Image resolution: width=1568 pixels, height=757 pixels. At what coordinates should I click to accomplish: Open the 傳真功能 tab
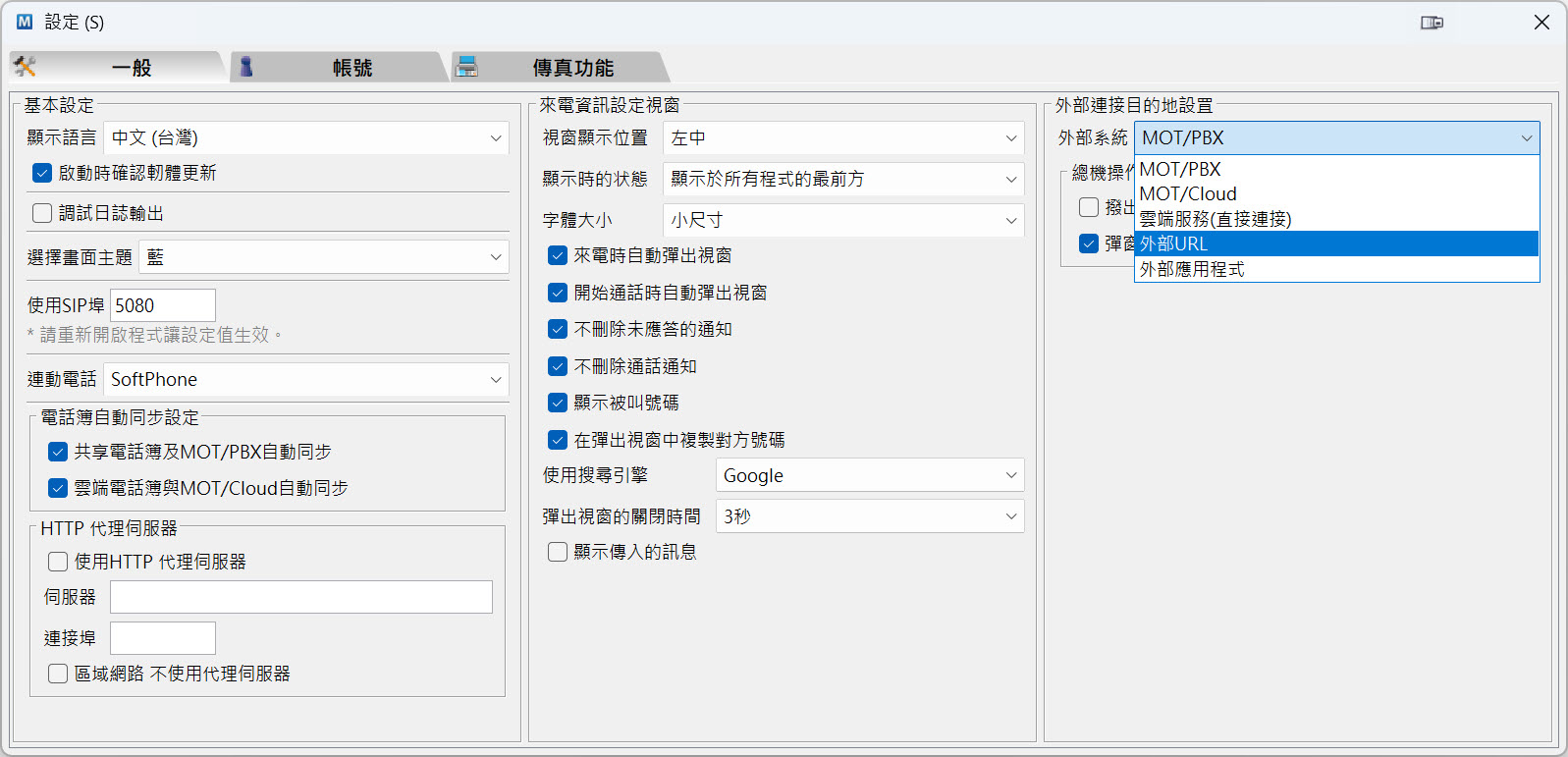572,68
